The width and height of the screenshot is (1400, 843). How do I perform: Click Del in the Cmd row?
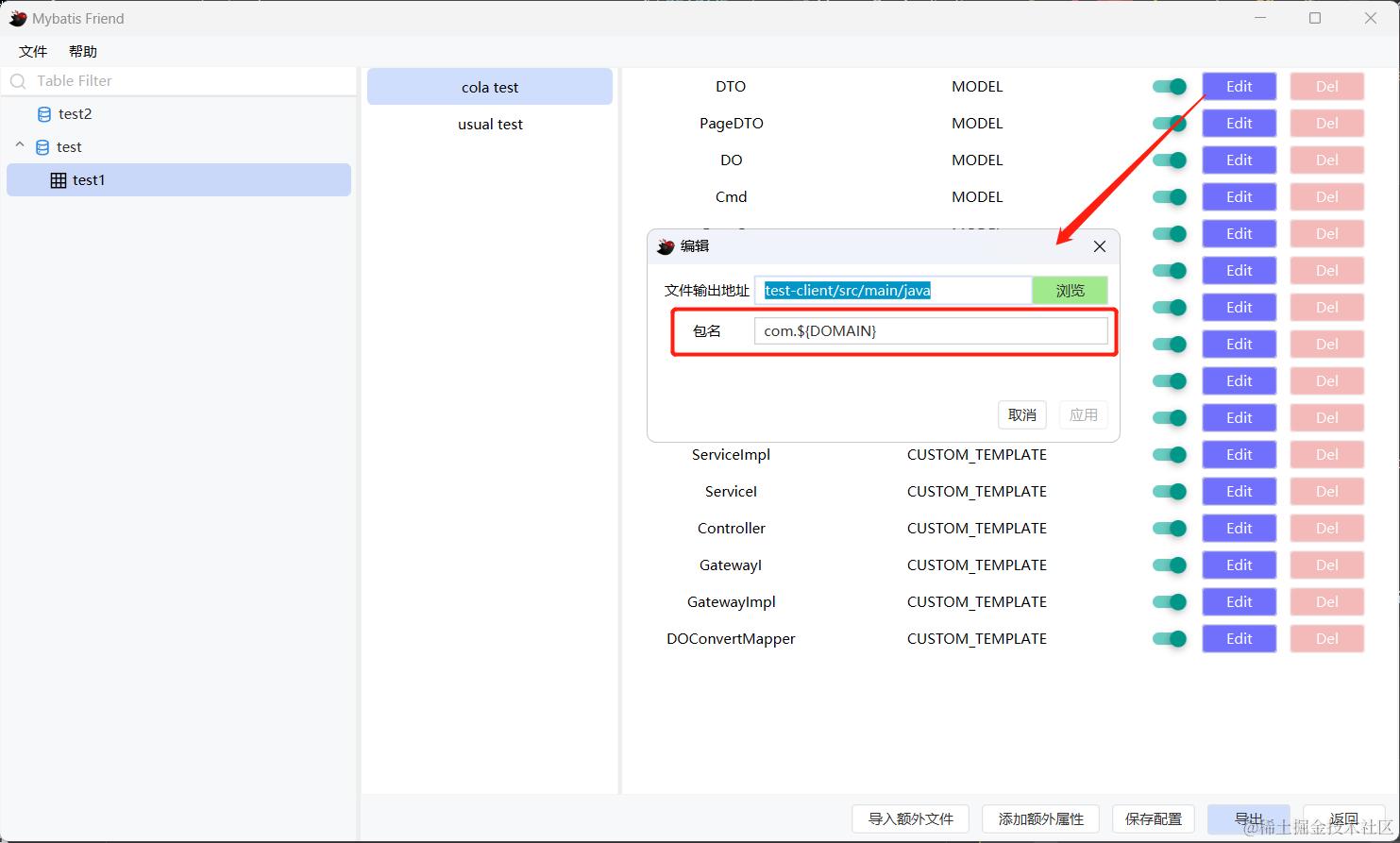1326,197
